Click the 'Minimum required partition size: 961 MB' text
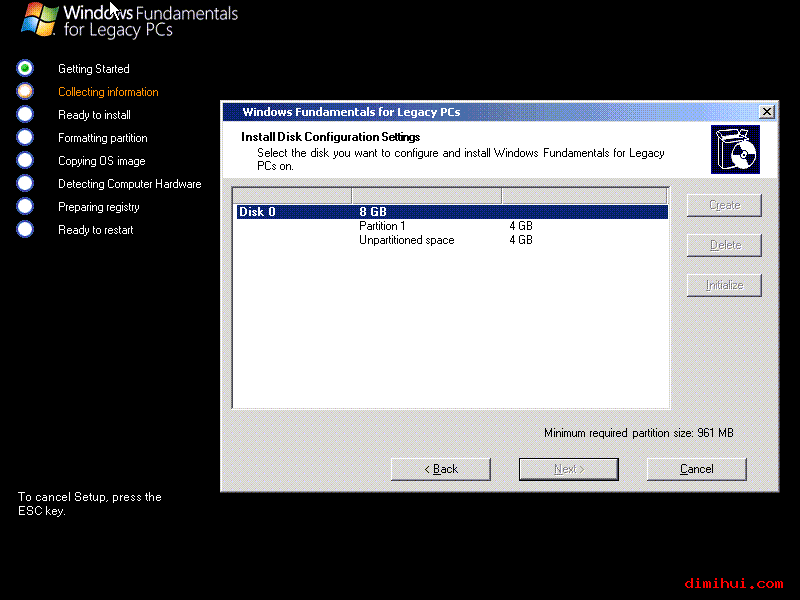Screen dimensions: 800x600 [x=639, y=433]
